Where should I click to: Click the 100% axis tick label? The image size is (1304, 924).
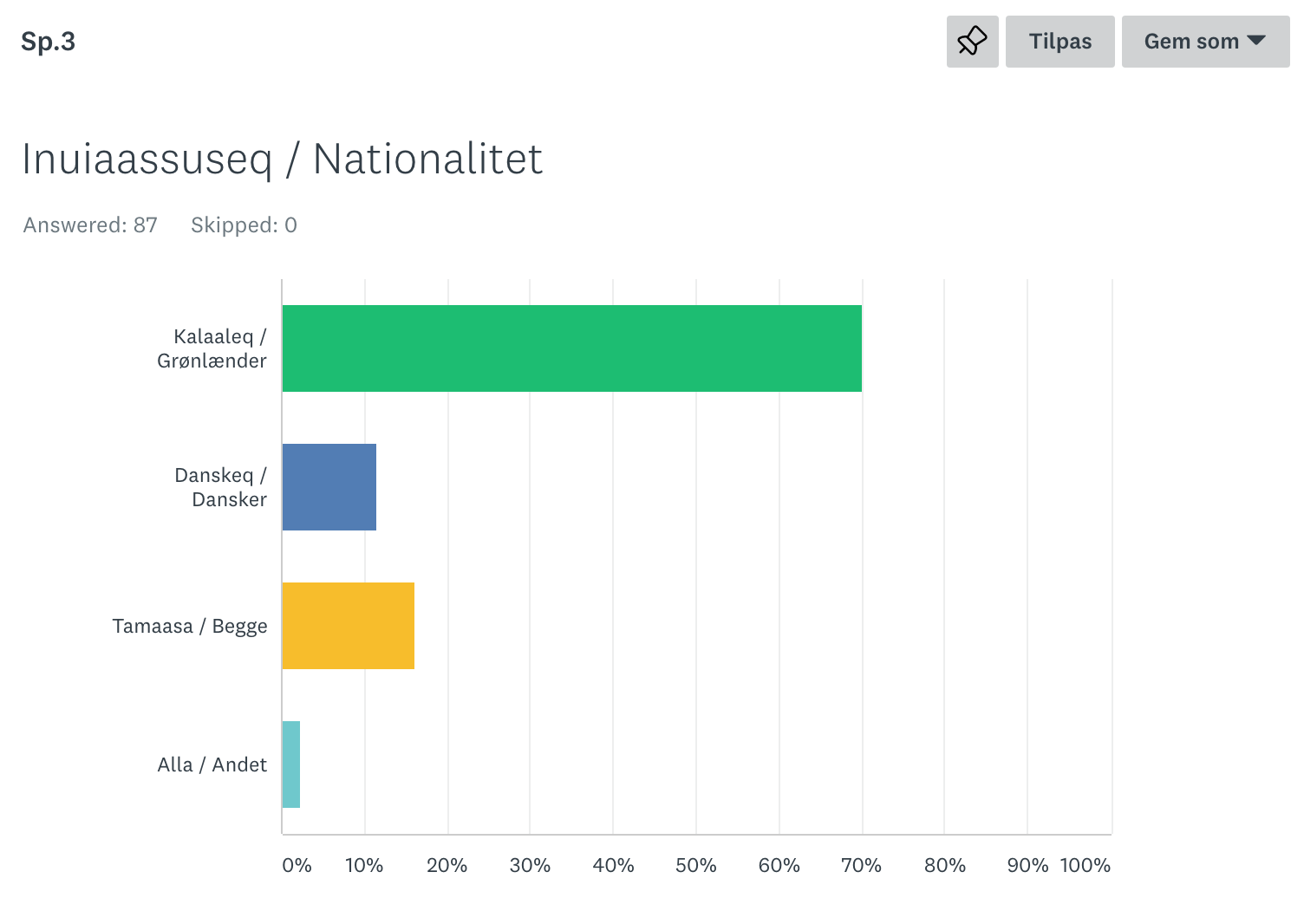coord(1085,865)
